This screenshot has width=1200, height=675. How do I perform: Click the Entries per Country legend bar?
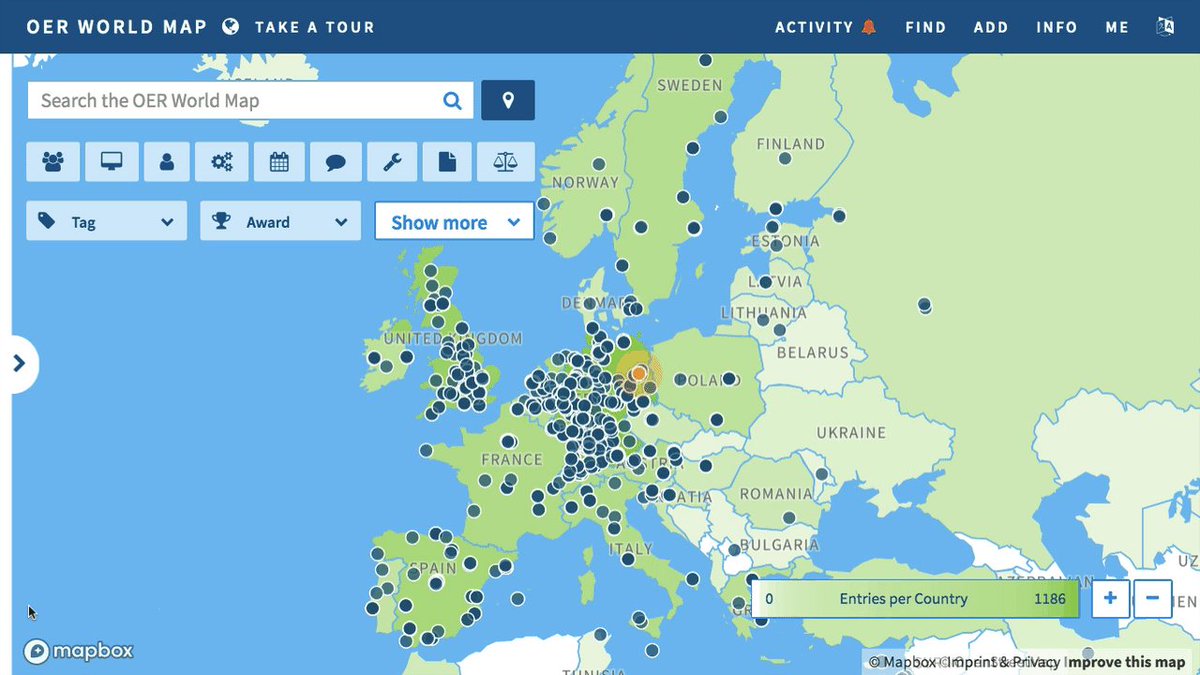click(x=915, y=599)
